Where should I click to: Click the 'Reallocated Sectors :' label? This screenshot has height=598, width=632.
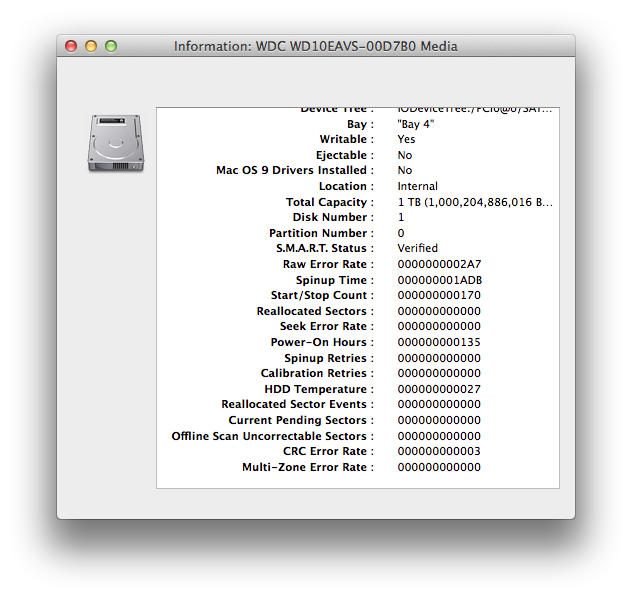coord(315,311)
